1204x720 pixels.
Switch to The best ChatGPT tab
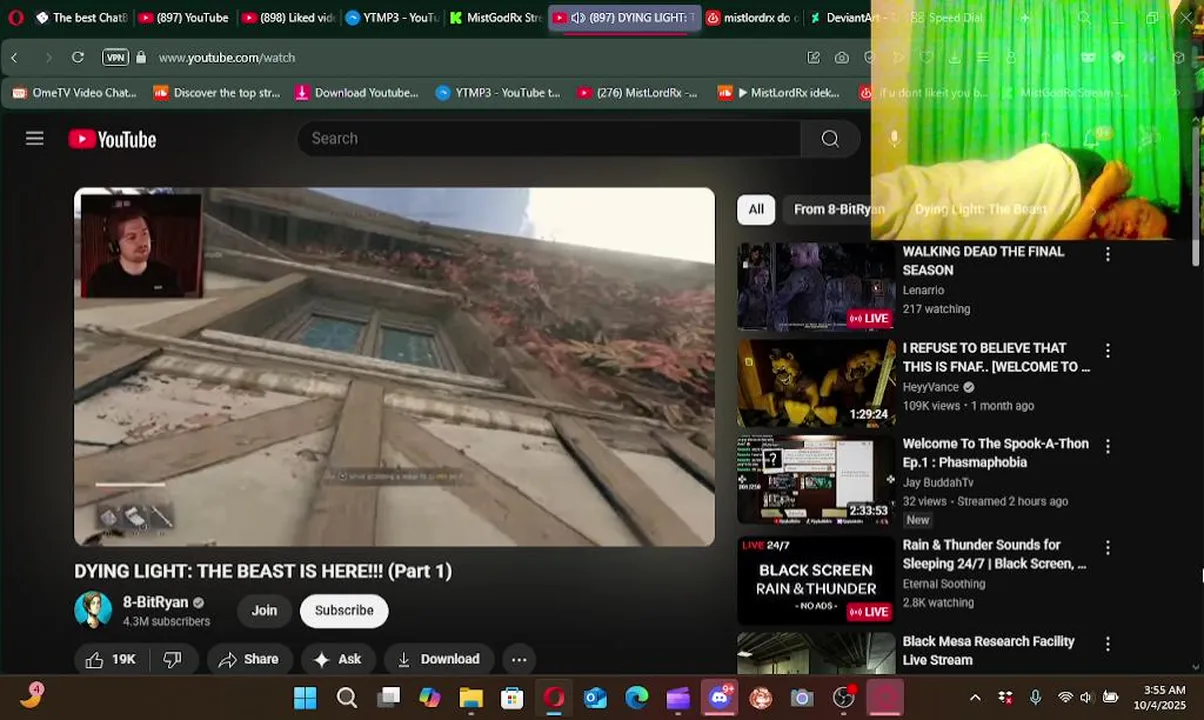80,18
